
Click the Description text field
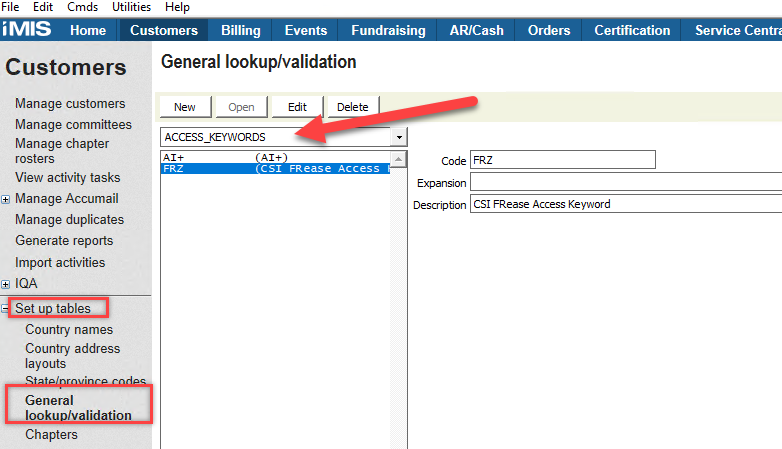(x=625, y=204)
